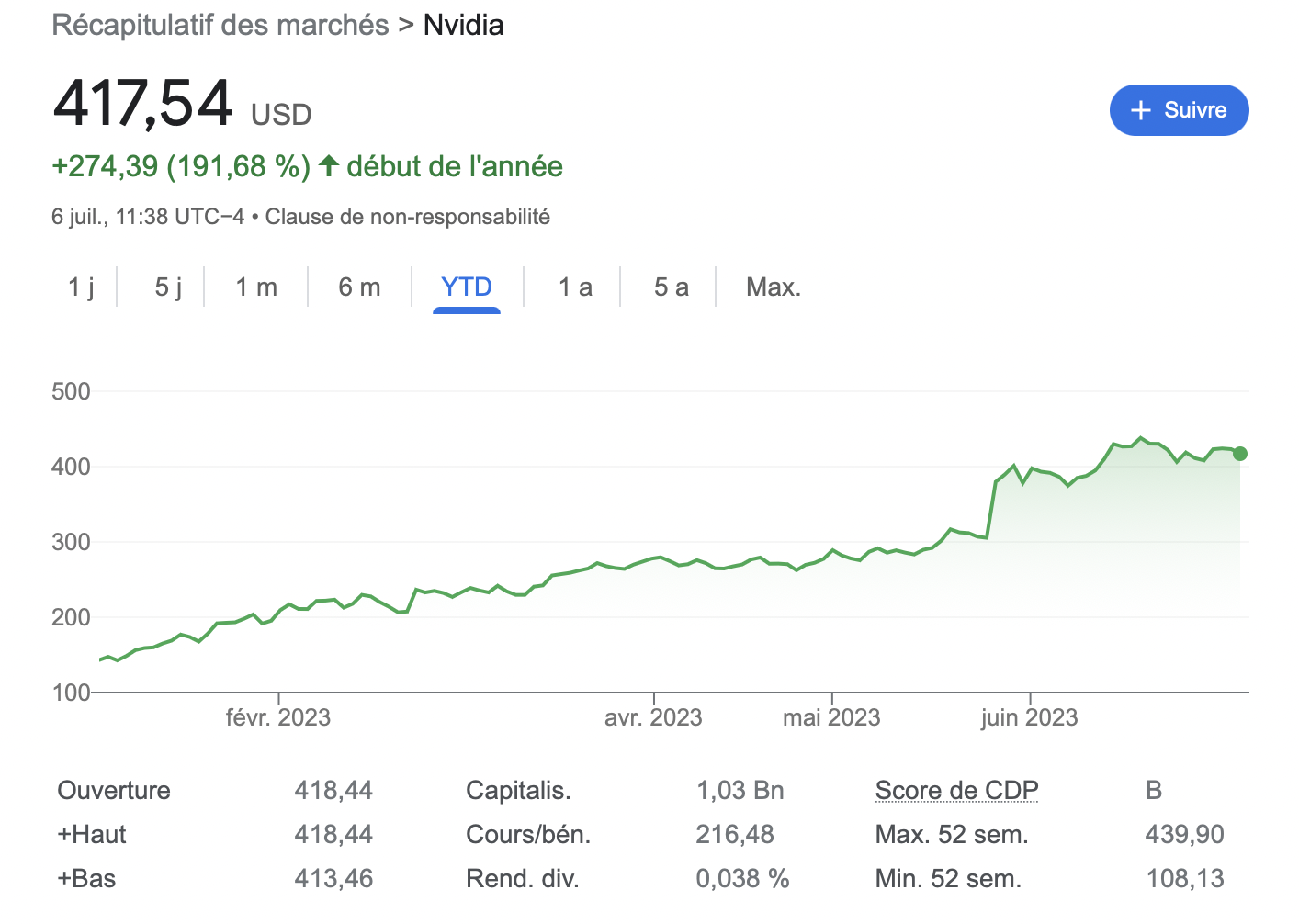Click the févr. 2023 axis marker
The height and width of the screenshot is (924, 1299).
(278, 717)
